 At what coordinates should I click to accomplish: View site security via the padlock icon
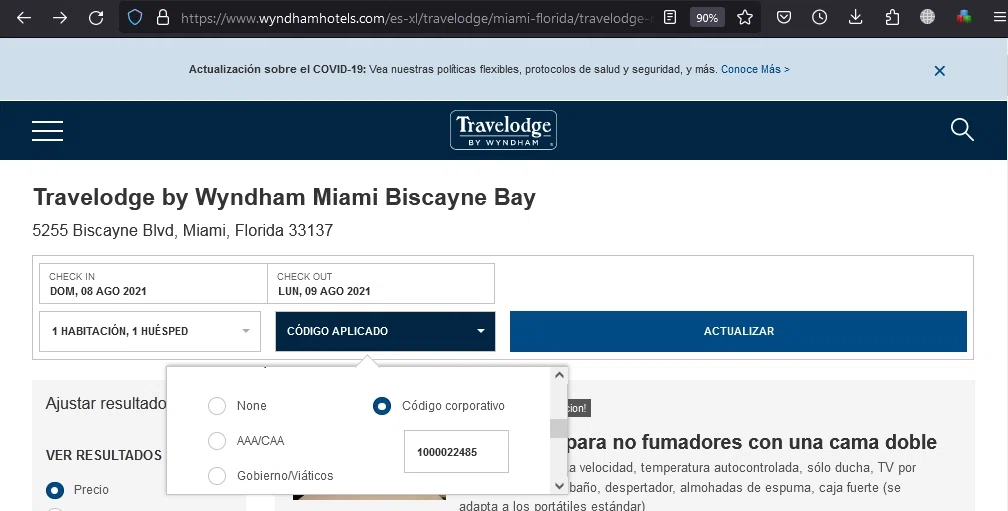click(x=163, y=17)
